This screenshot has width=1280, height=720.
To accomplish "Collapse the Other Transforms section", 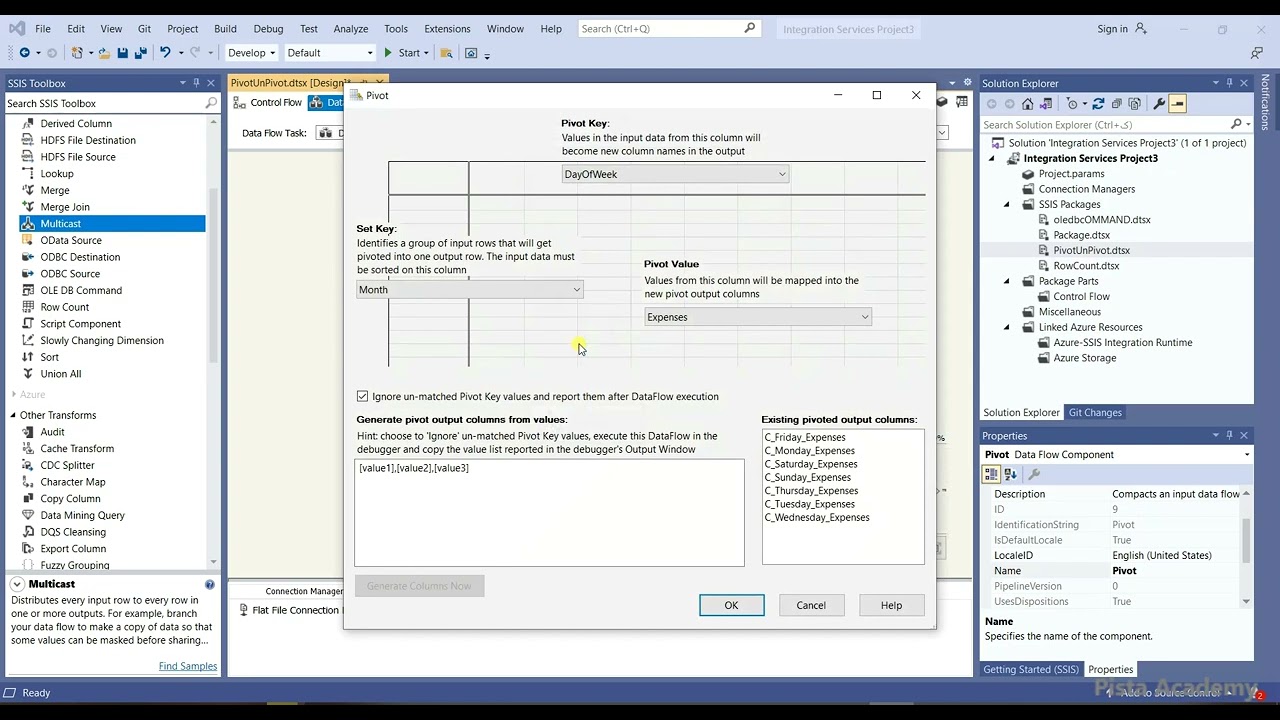I will 13,416.
